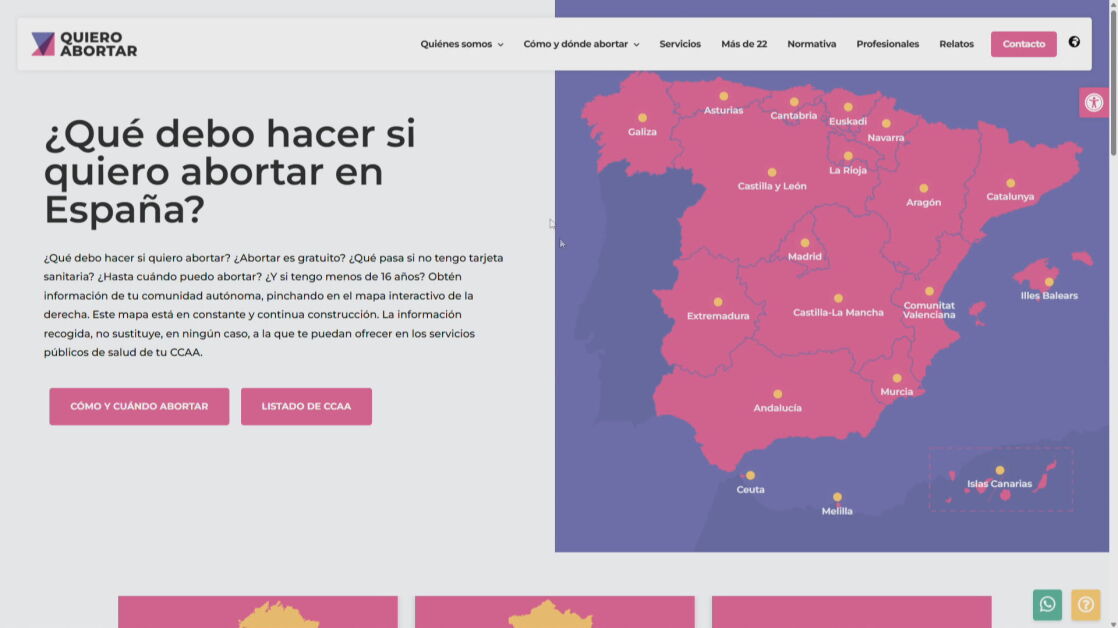Click the page vertical scrollbar
The width and height of the screenshot is (1118, 628).
pyautogui.click(x=1113, y=300)
